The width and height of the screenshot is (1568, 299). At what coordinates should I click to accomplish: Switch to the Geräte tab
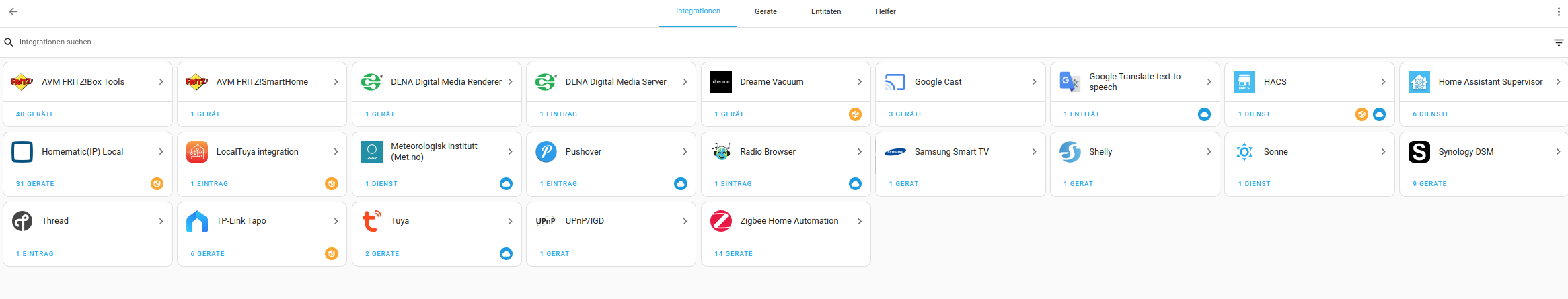766,11
